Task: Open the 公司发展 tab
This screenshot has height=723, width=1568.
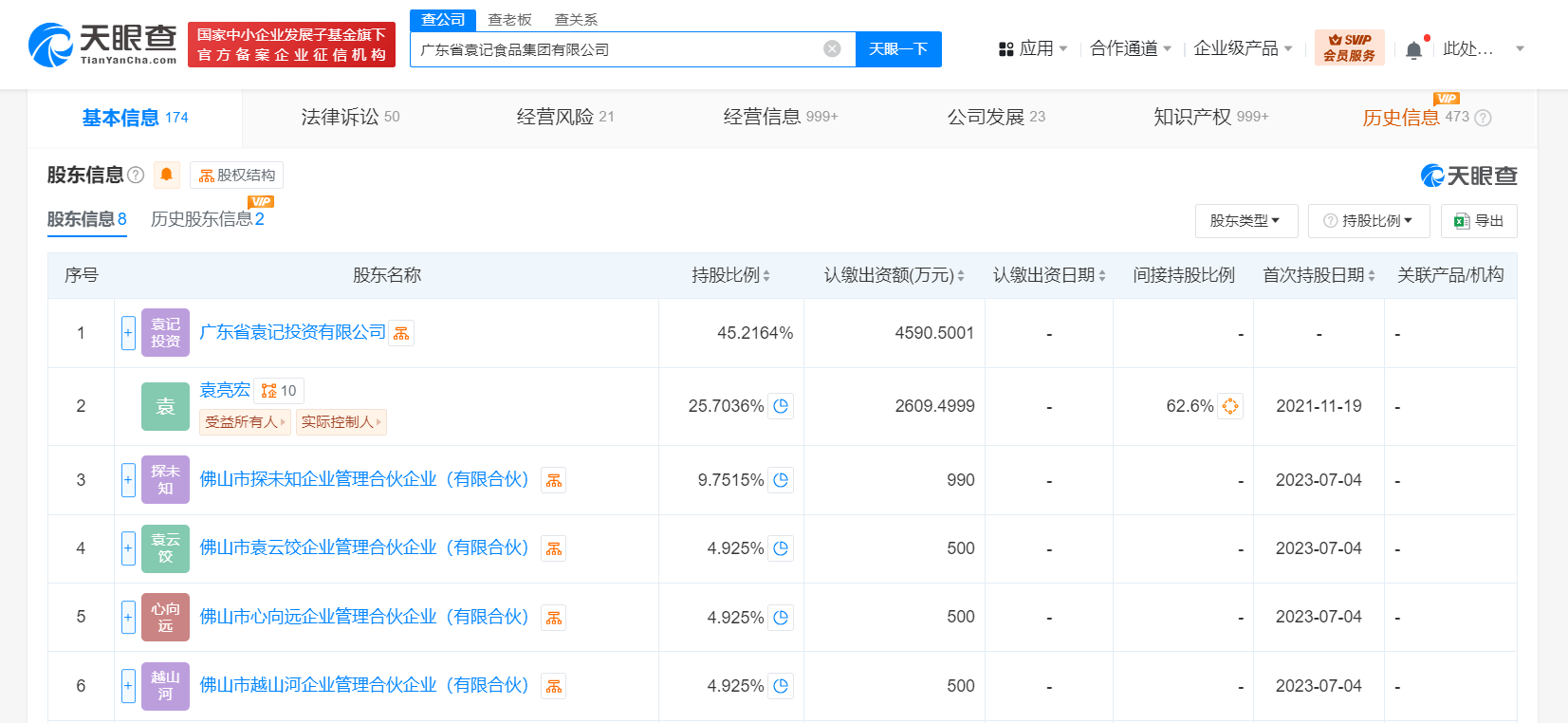Action: pos(996,117)
